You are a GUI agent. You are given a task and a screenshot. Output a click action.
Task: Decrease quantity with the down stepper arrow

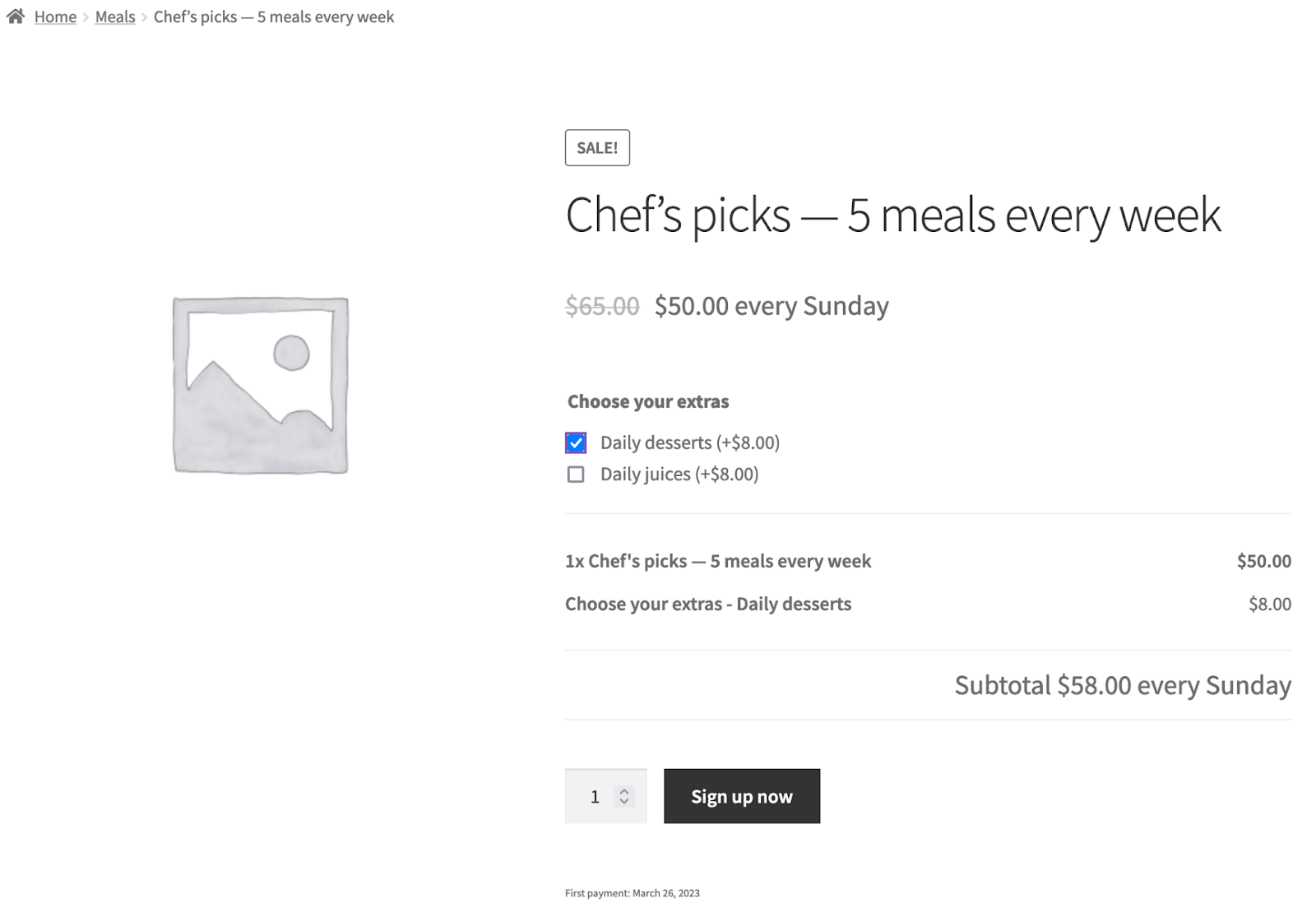tap(624, 803)
